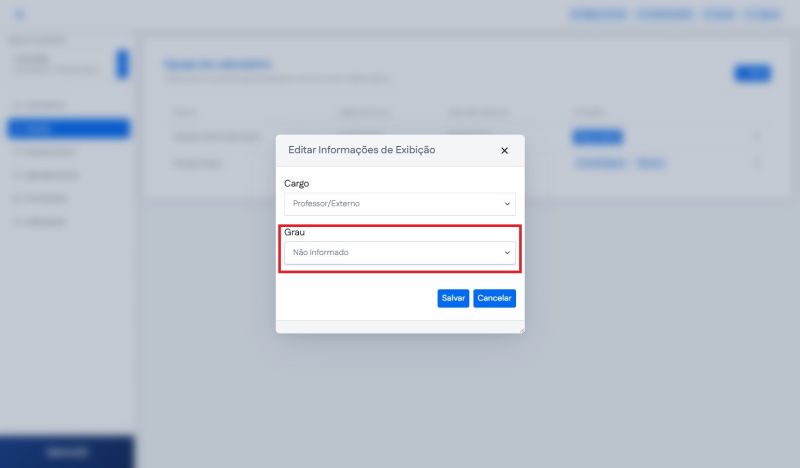Screen dimensions: 800x468
Task: Select the highlighted blue sidebar item
Action: click(x=68, y=128)
